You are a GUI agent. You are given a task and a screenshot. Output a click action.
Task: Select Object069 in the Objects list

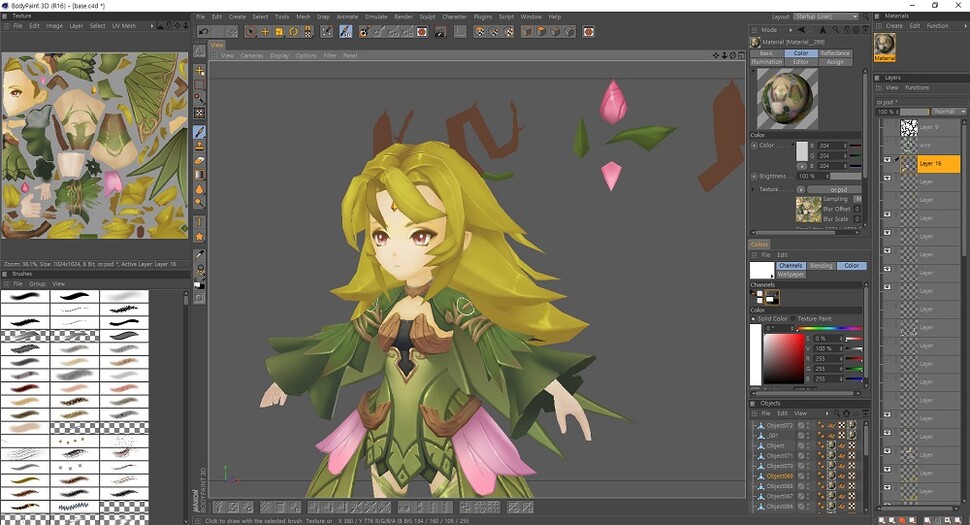click(x=779, y=476)
